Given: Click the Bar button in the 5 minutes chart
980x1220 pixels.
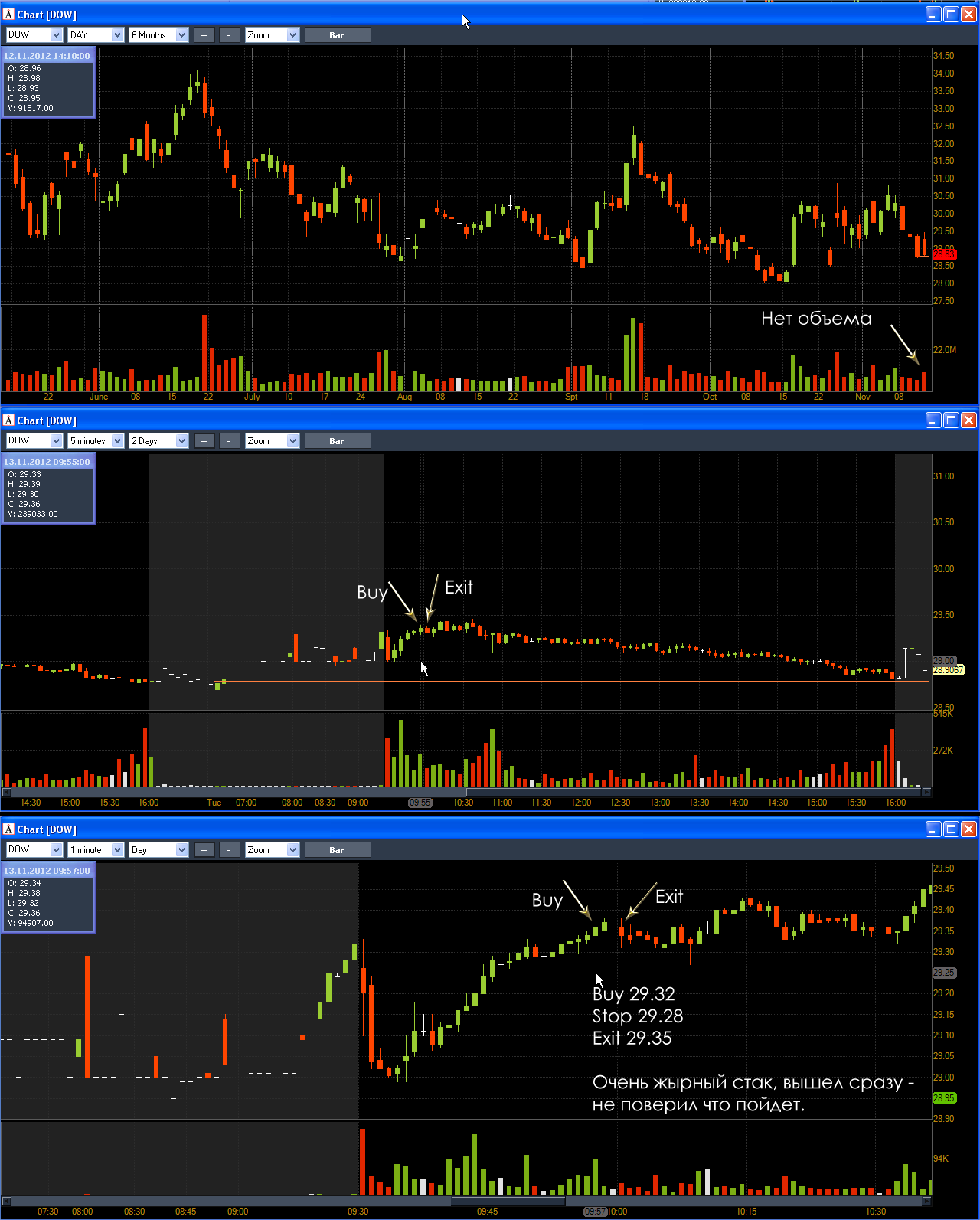Looking at the screenshot, I should point(338,441).
